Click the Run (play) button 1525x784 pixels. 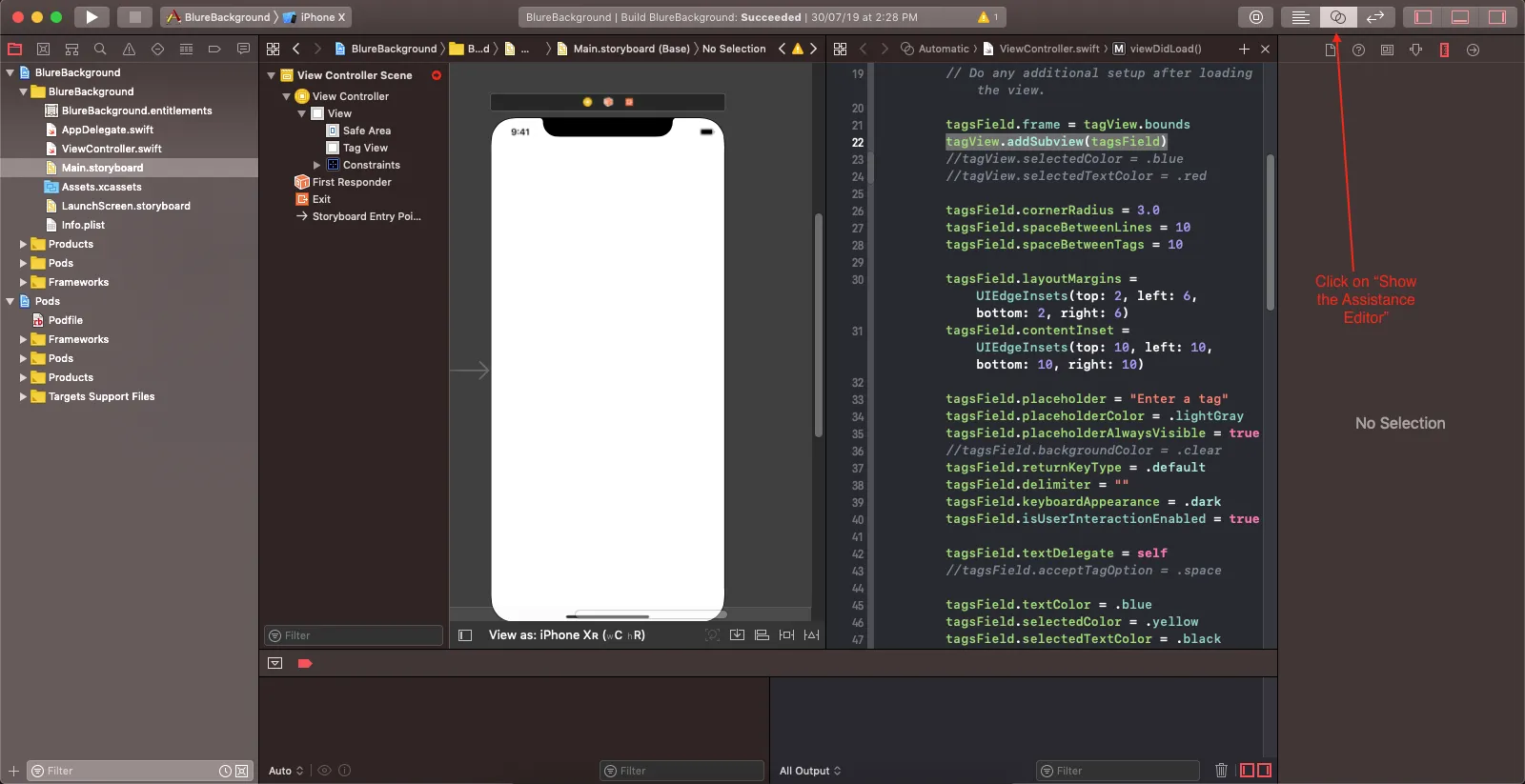(91, 17)
